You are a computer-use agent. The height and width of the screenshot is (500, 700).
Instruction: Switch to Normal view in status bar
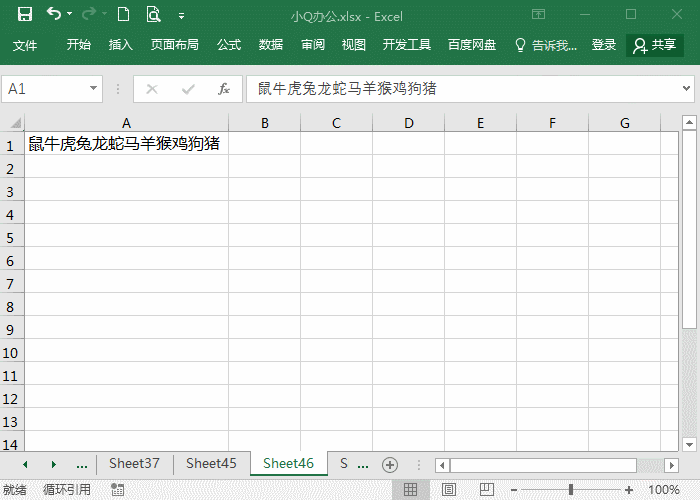pos(410,490)
